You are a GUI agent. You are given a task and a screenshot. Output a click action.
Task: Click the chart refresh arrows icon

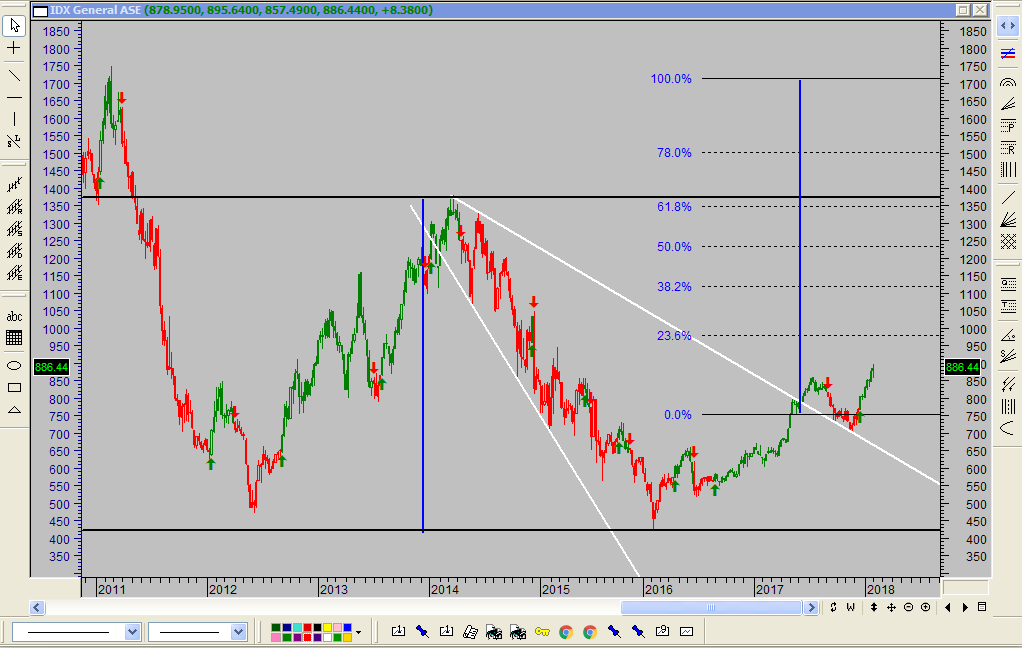pyautogui.click(x=833, y=607)
